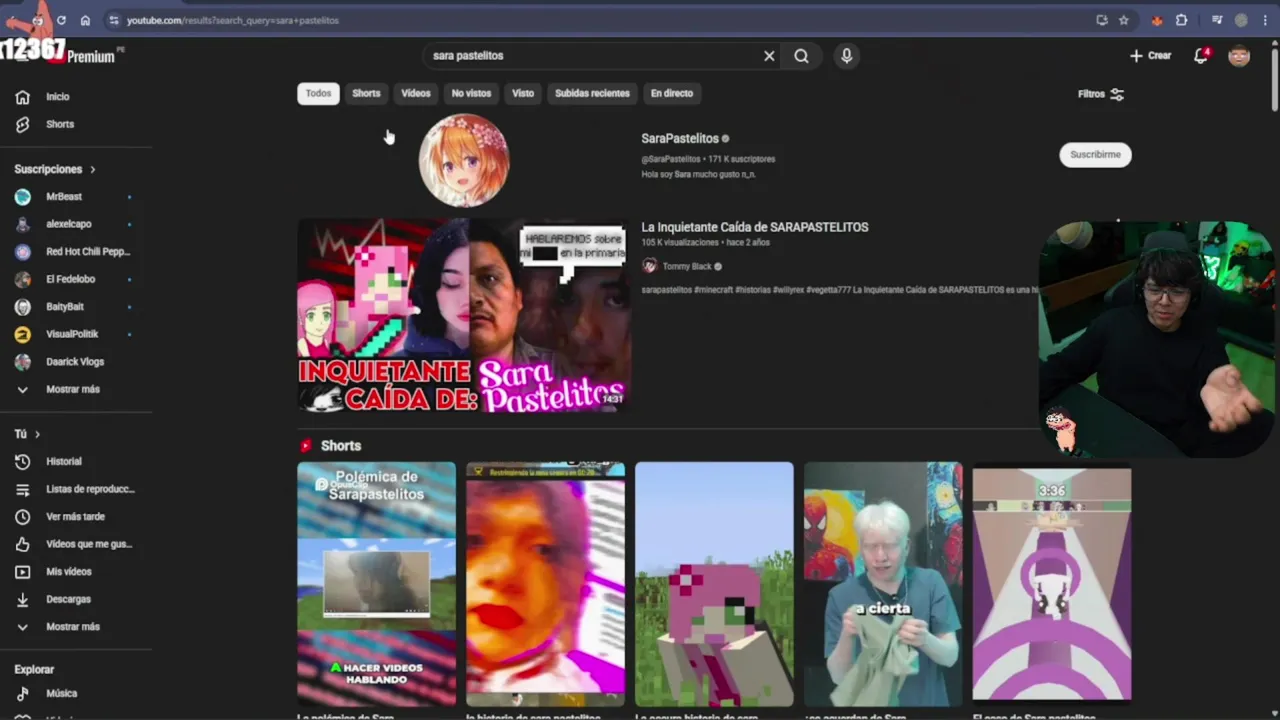Select the Shorts filter chip

(x=366, y=93)
